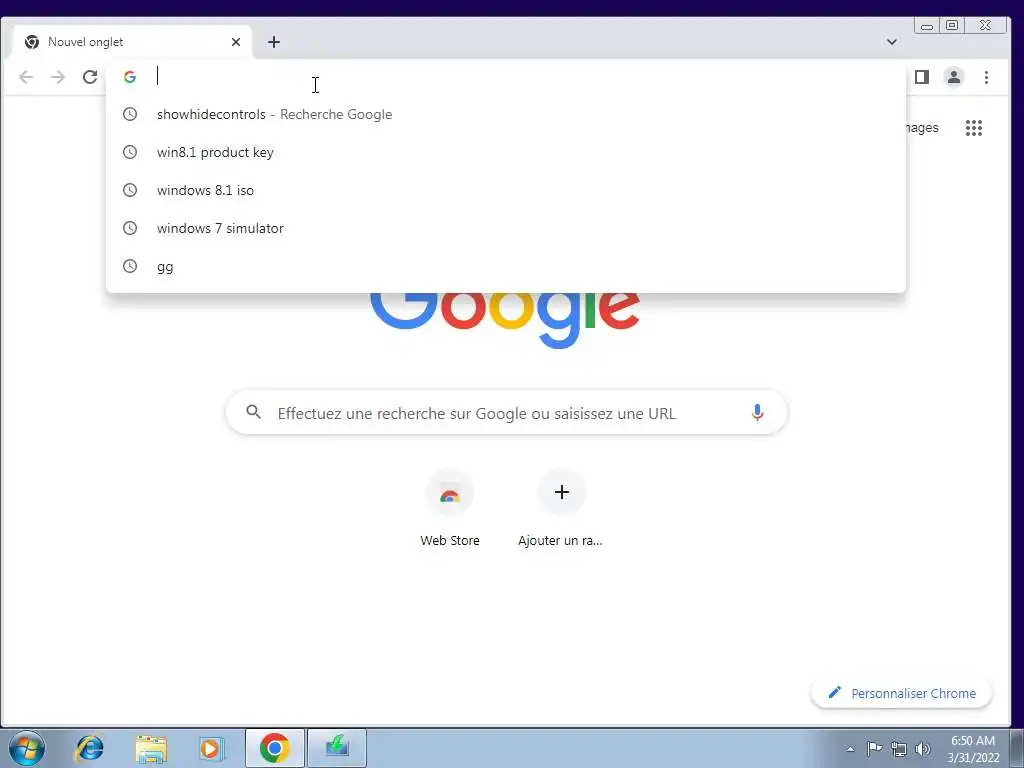Toggle the side panel icon
Screen dimensions: 1024x768
click(x=921, y=77)
